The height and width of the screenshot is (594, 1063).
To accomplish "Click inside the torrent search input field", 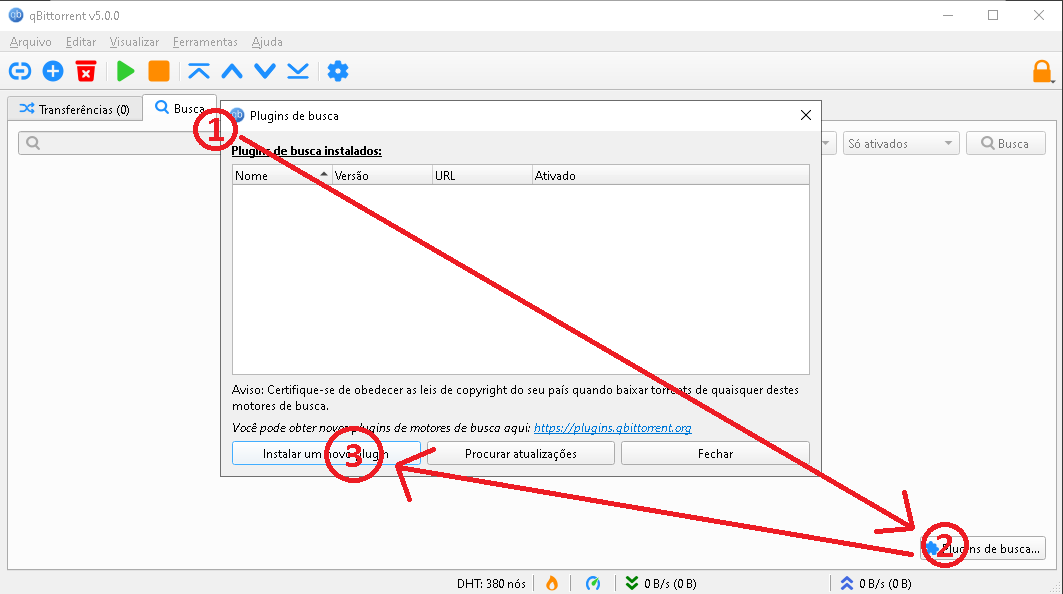I will tap(120, 142).
